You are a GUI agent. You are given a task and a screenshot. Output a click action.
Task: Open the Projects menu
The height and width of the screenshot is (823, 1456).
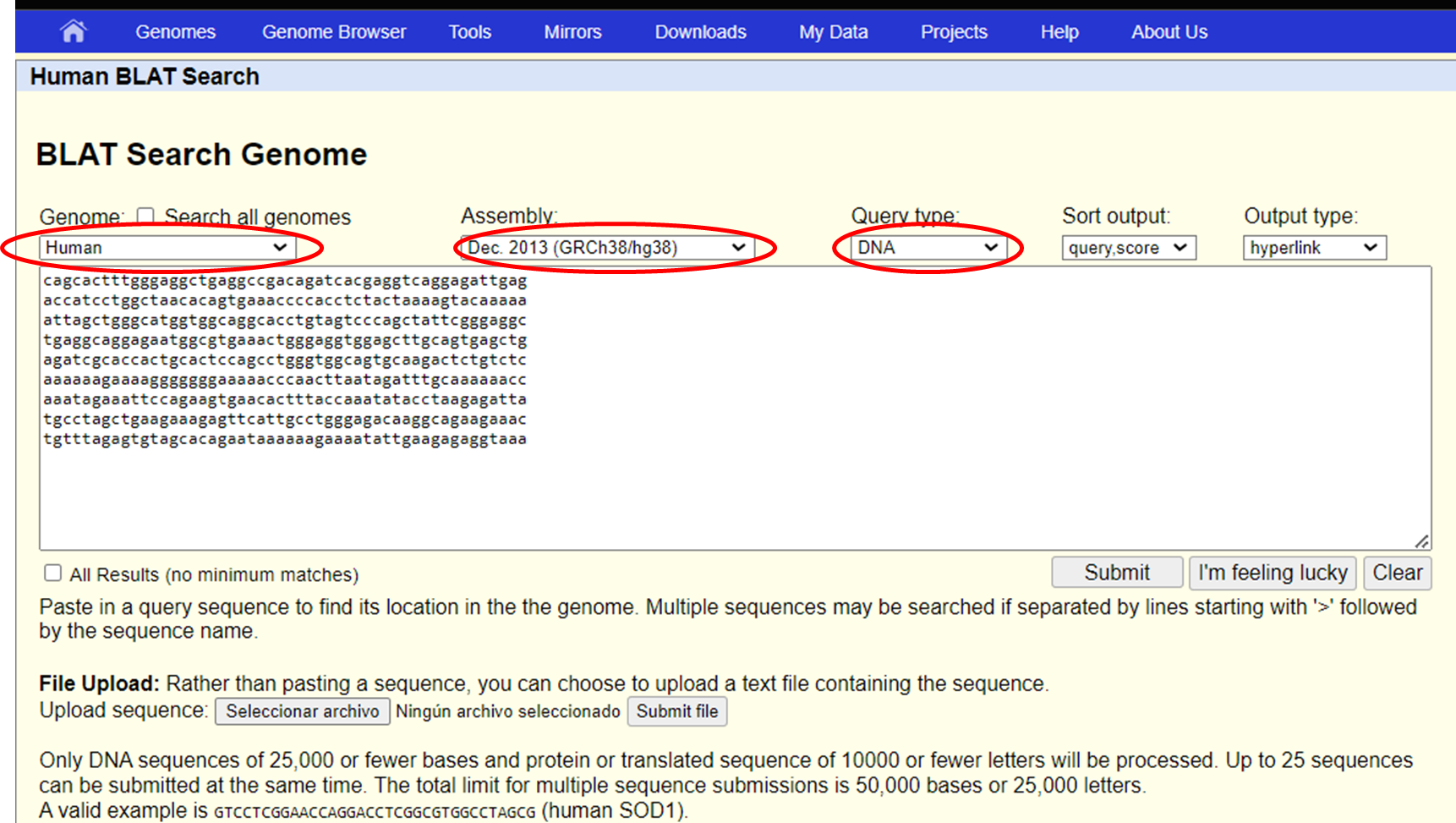(953, 32)
